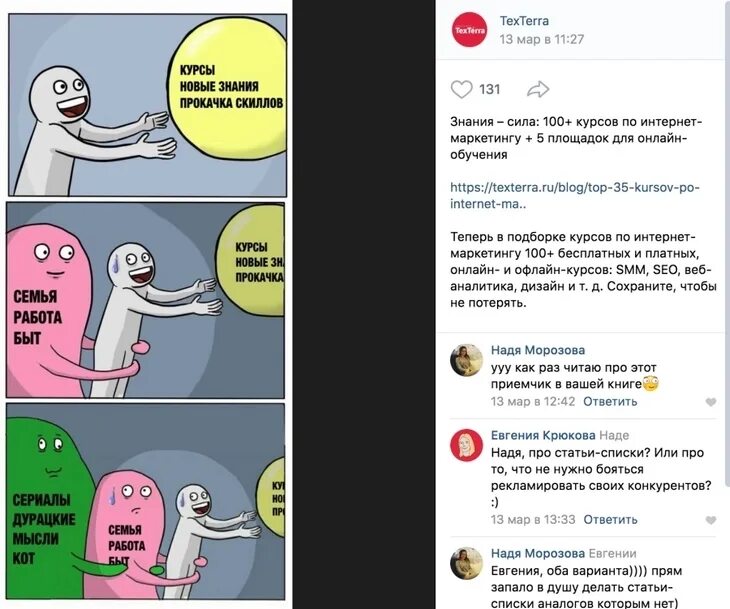
Task: Open Надя Морозова's avatar on first comment
Action: coord(466,360)
